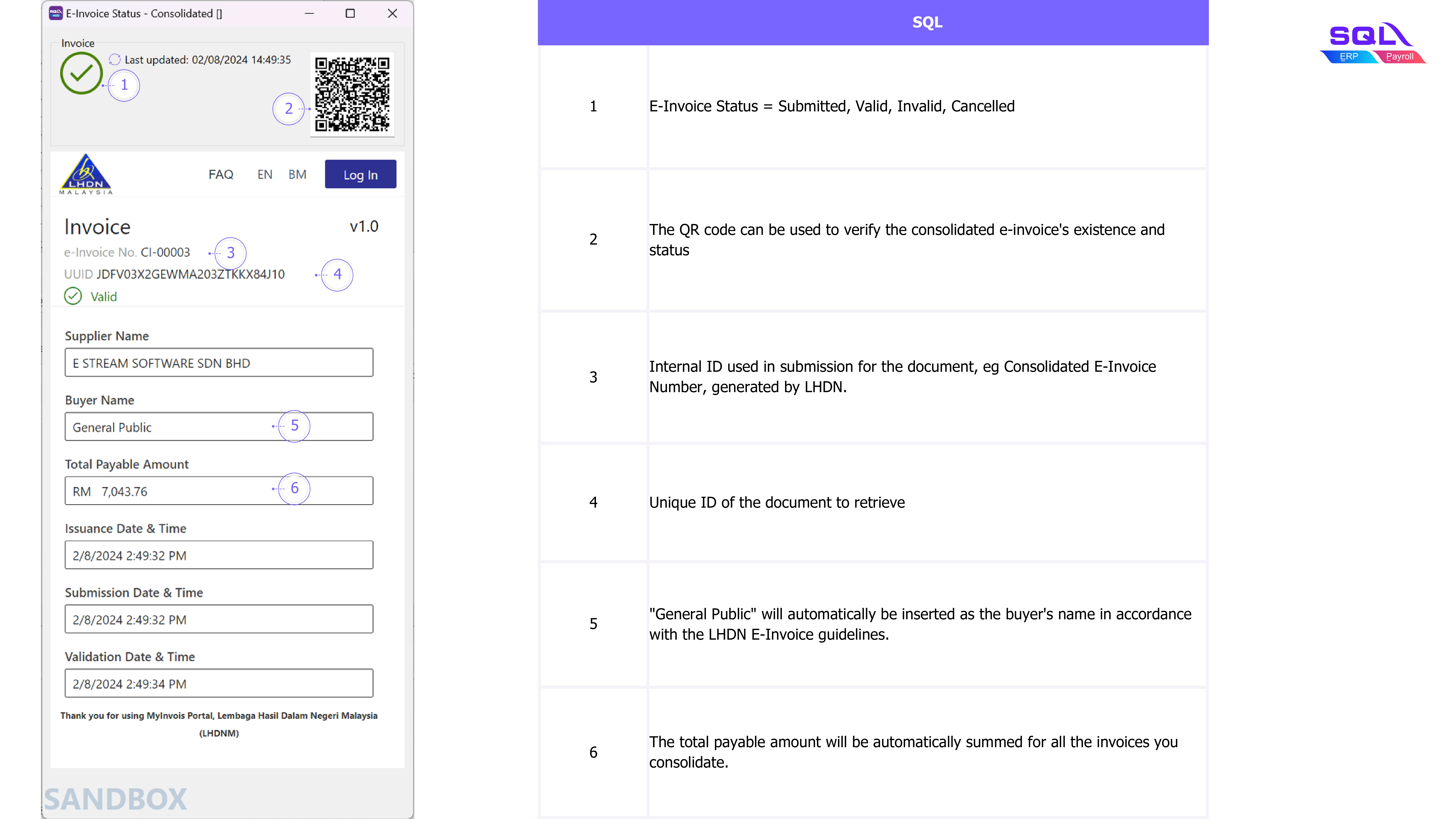Click the green Valid status check icon
The width and height of the screenshot is (1456, 819).
(73, 296)
